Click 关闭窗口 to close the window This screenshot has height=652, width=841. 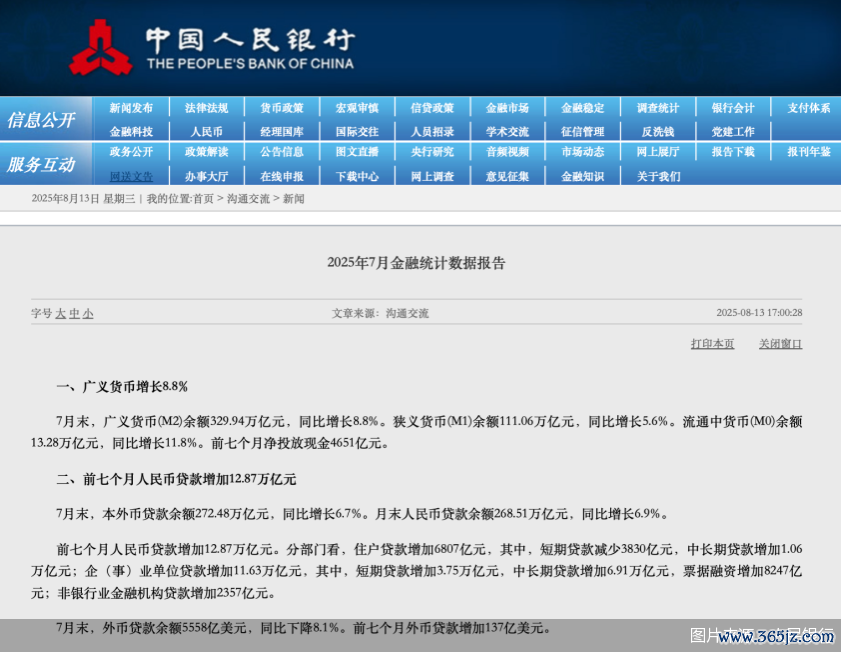pyautogui.click(x=780, y=344)
